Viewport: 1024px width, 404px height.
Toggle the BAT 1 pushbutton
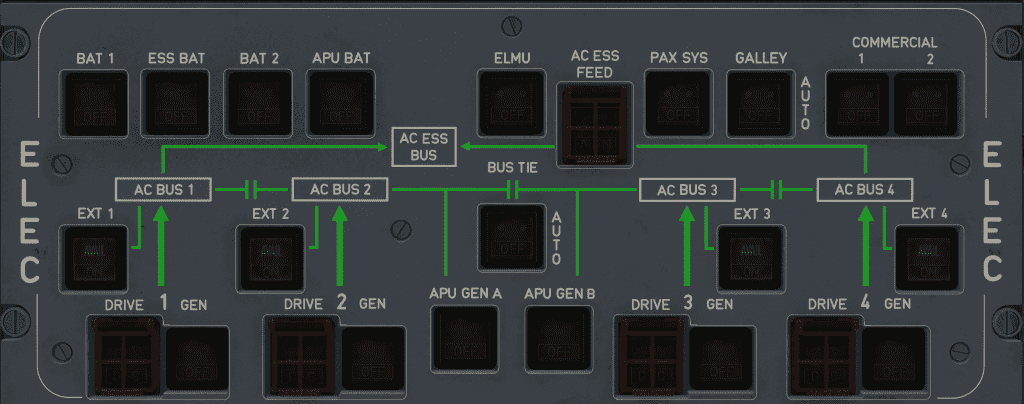tap(94, 104)
